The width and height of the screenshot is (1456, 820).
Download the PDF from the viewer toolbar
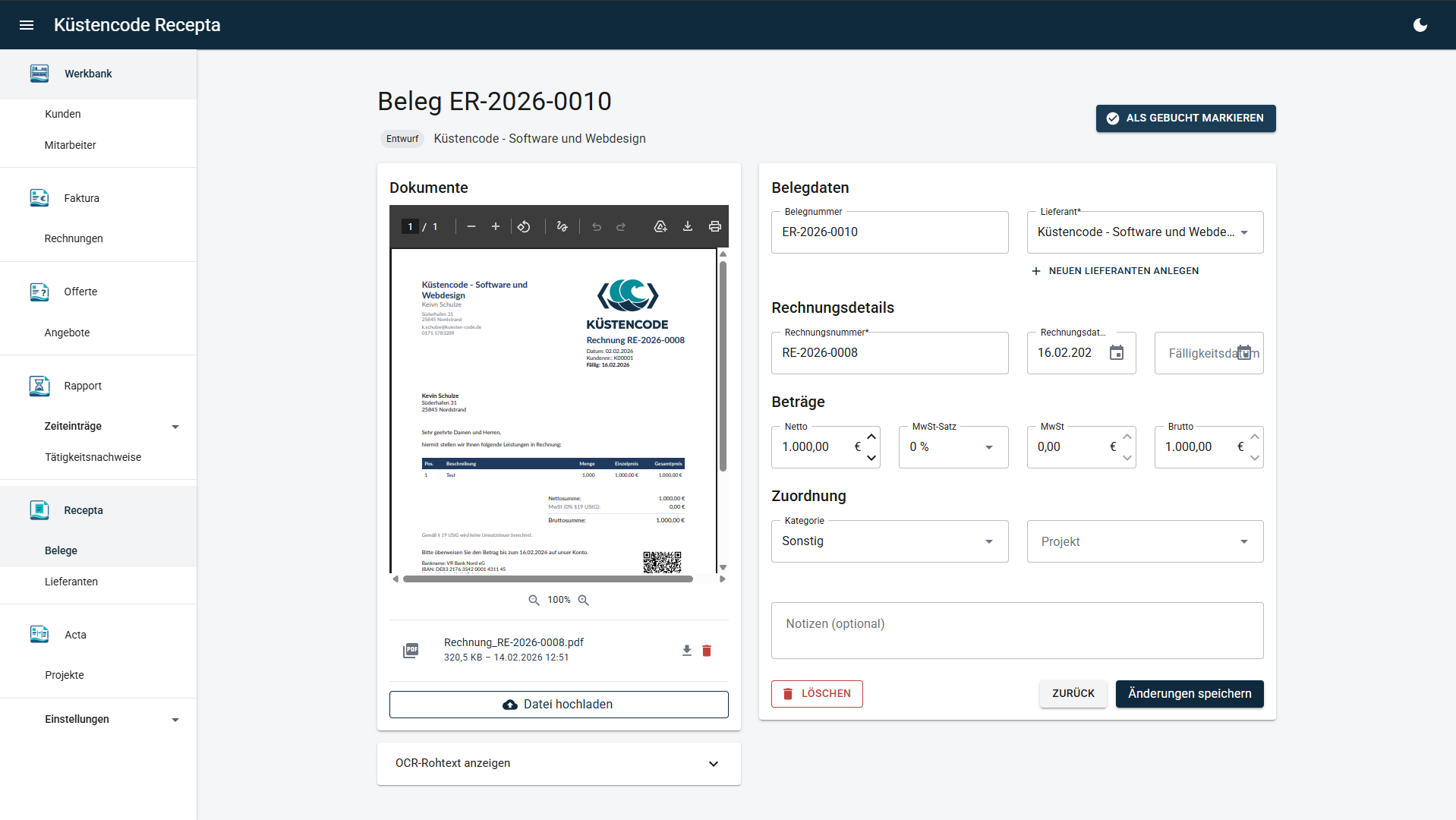[688, 226]
